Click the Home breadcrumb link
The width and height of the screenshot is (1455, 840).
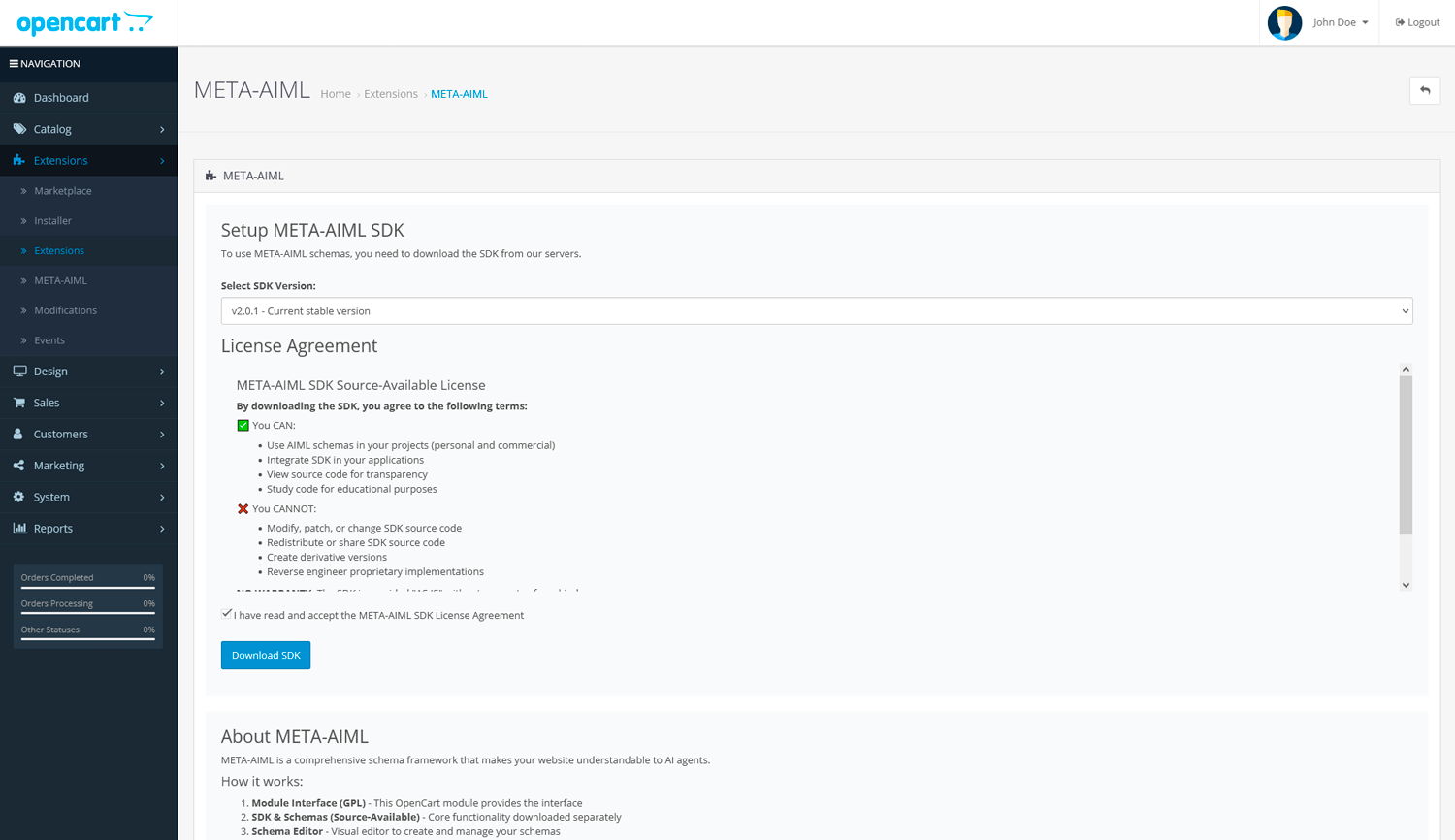336,94
